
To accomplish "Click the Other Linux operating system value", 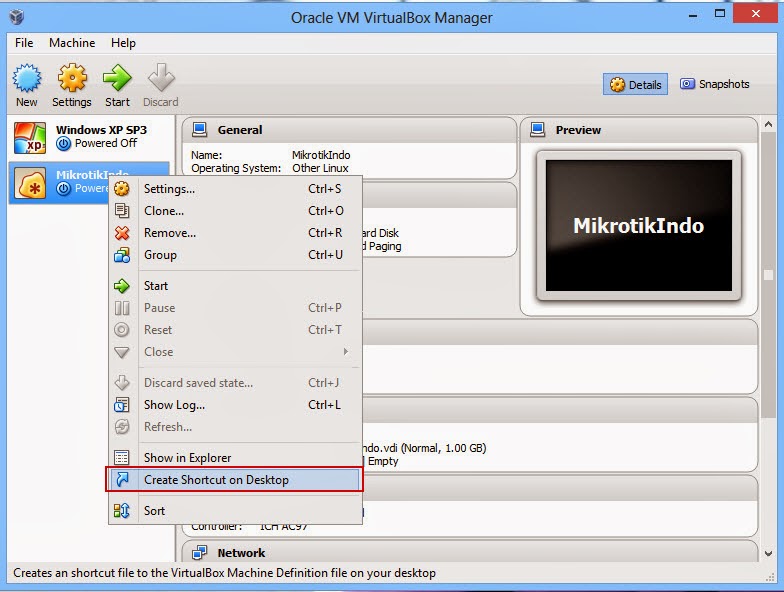I will 320,168.
